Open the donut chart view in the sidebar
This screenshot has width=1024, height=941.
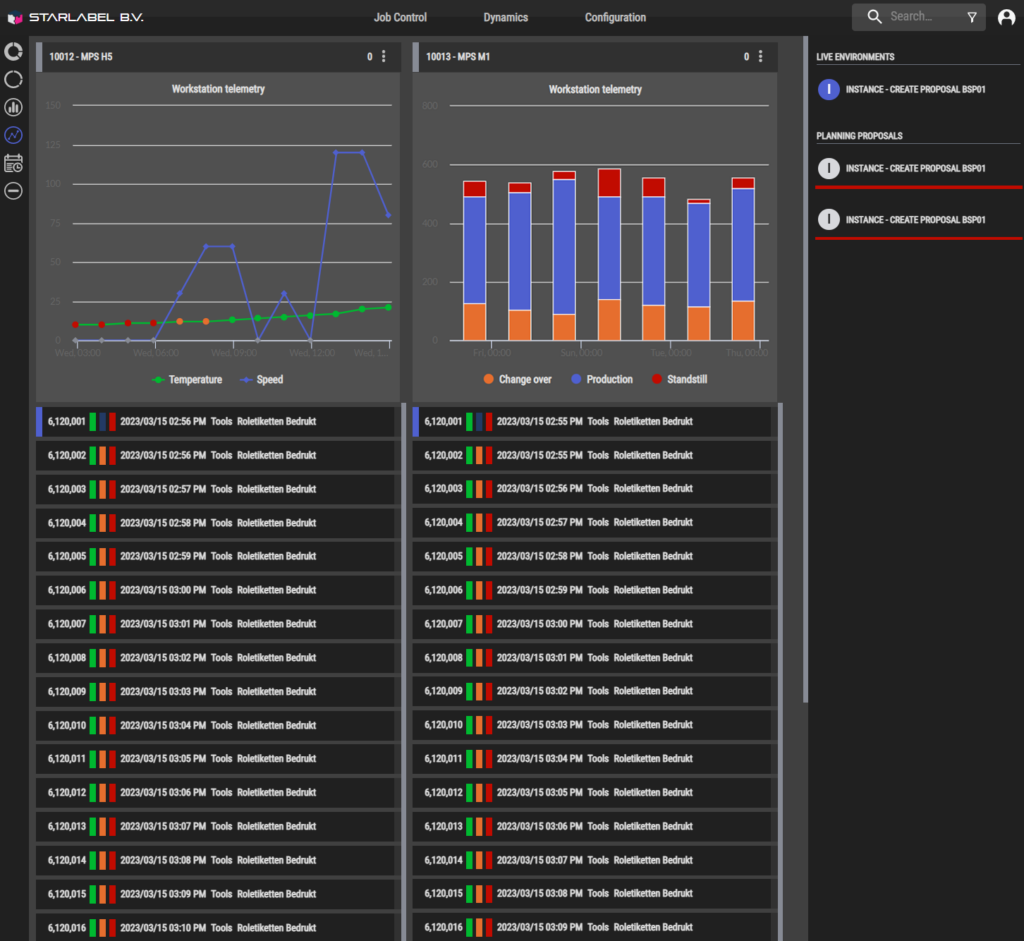(x=14, y=52)
